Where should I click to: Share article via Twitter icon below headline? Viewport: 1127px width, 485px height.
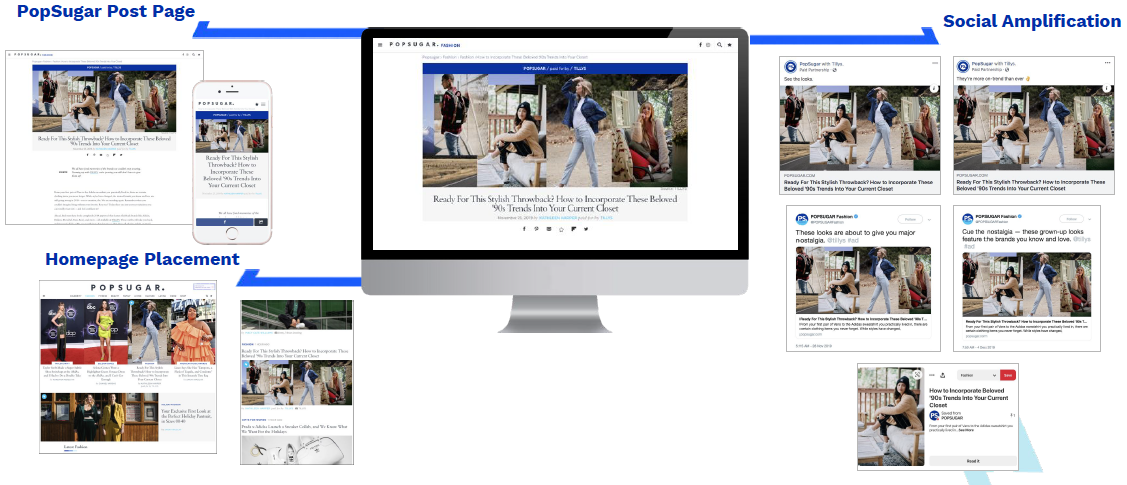(586, 228)
